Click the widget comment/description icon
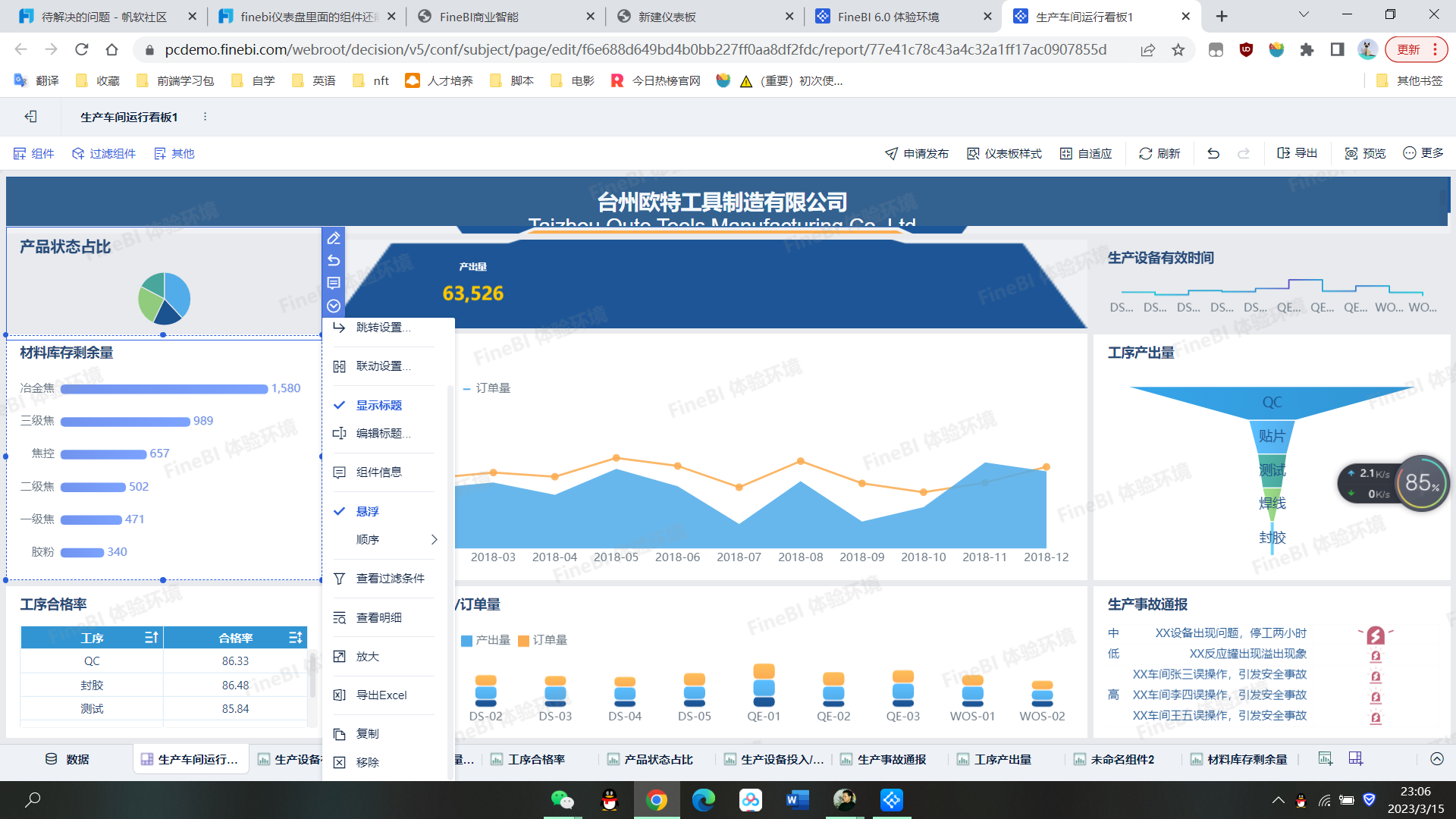The height and width of the screenshot is (819, 1456). pyautogui.click(x=334, y=283)
